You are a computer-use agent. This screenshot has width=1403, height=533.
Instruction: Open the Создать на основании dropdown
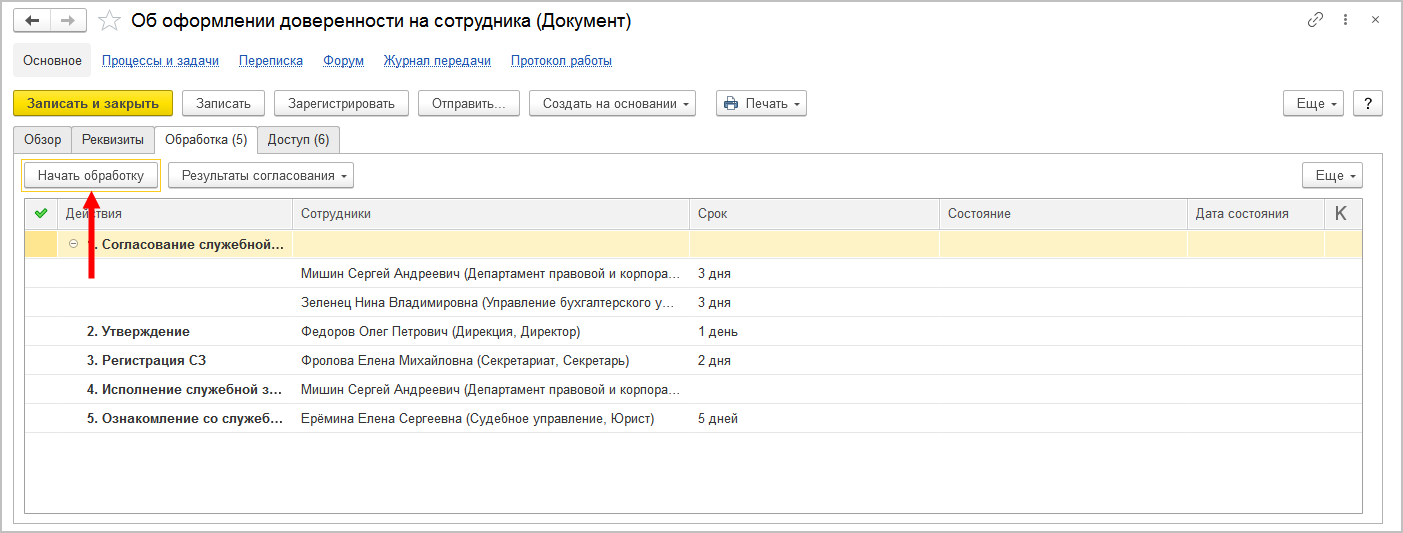click(612, 103)
